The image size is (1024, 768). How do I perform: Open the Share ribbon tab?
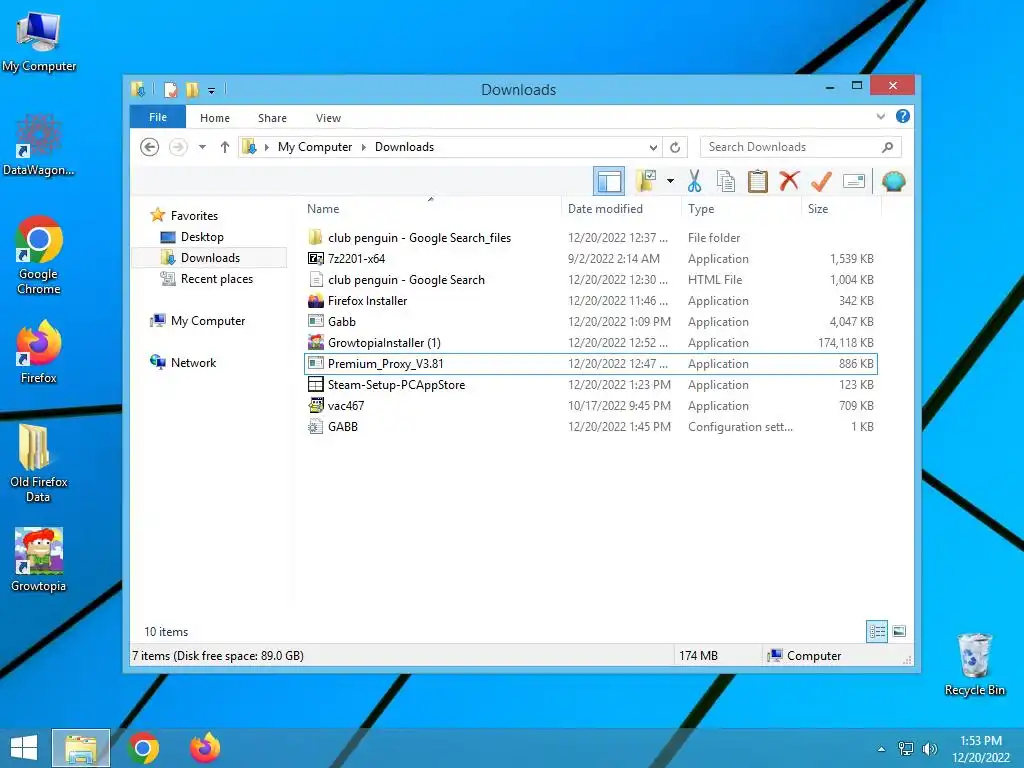(272, 118)
